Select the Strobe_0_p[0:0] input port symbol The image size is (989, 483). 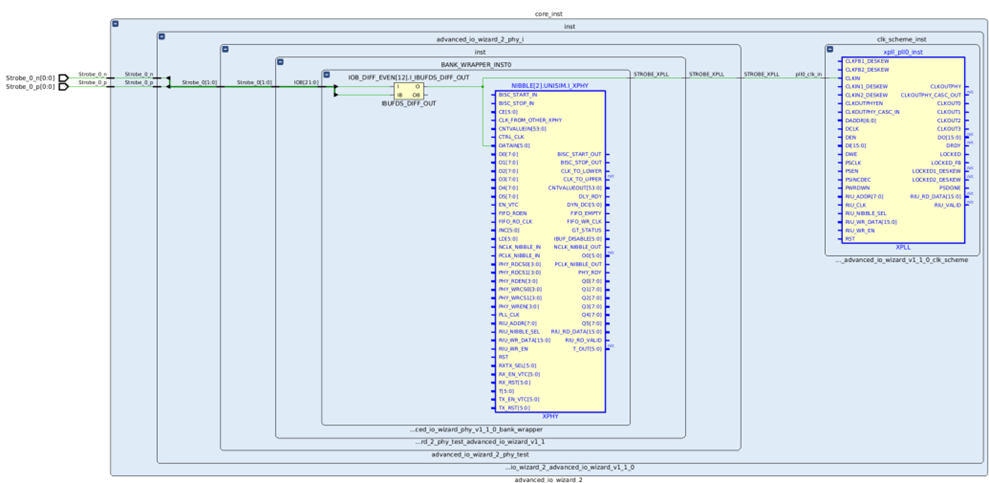pos(65,86)
